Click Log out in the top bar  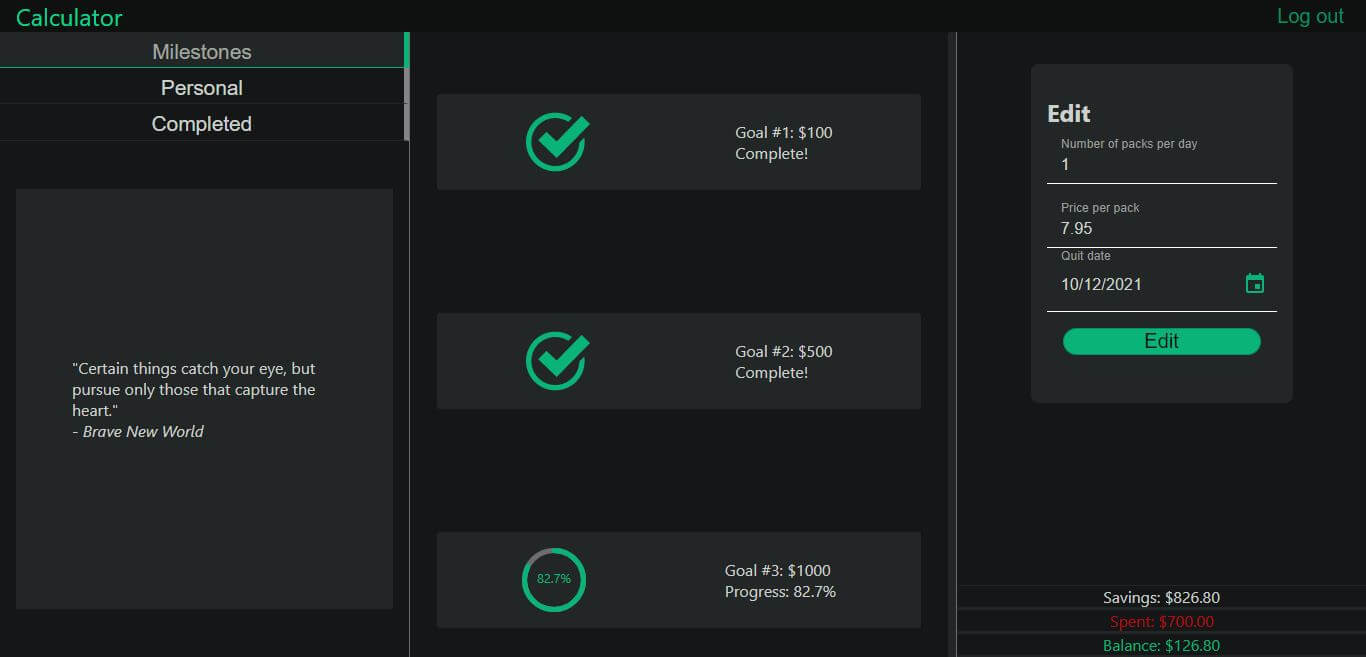tap(1310, 16)
